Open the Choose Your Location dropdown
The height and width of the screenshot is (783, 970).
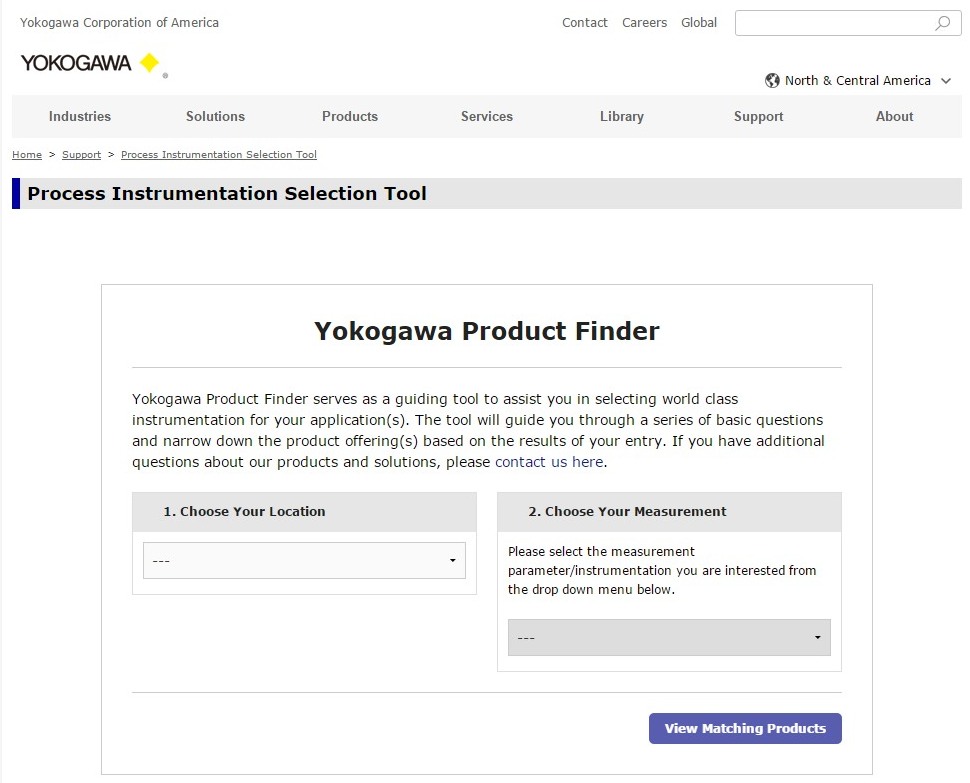pyautogui.click(x=304, y=561)
